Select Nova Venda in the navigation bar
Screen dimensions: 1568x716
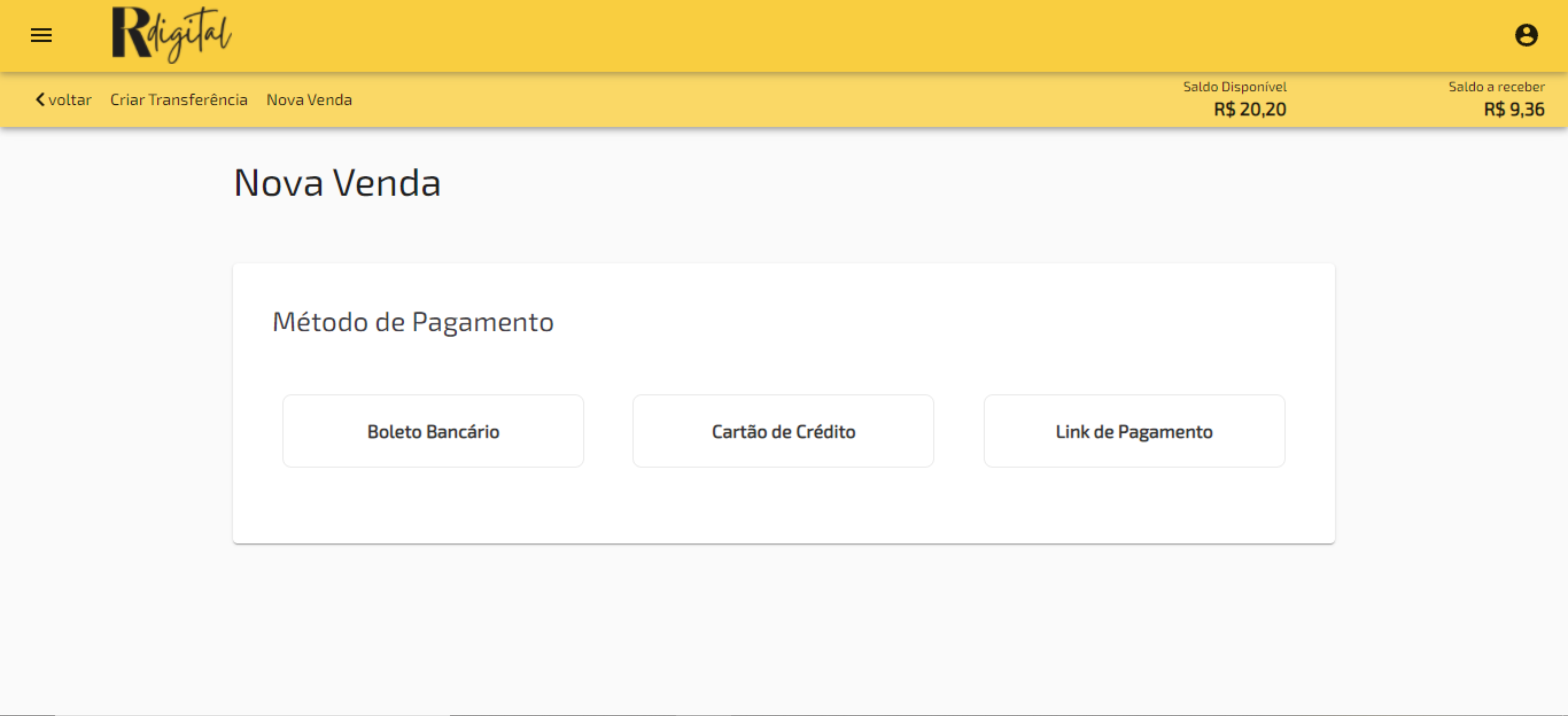pos(309,100)
